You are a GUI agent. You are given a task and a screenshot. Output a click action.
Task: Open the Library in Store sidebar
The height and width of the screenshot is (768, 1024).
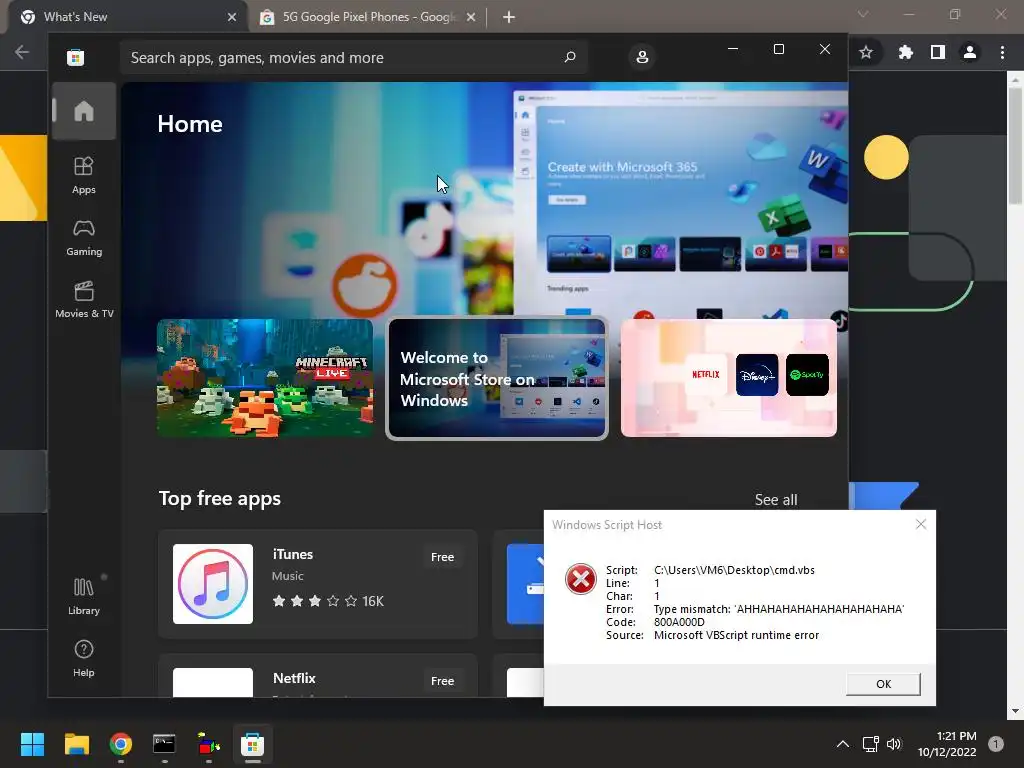84,596
